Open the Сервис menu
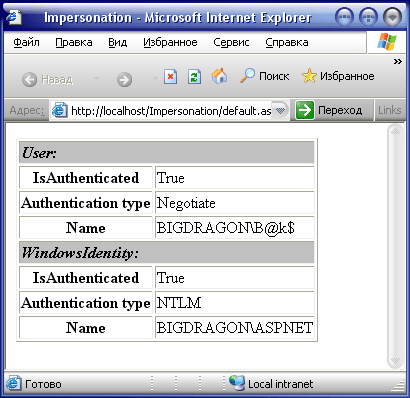Screen dimensions: 410x398 [231, 42]
